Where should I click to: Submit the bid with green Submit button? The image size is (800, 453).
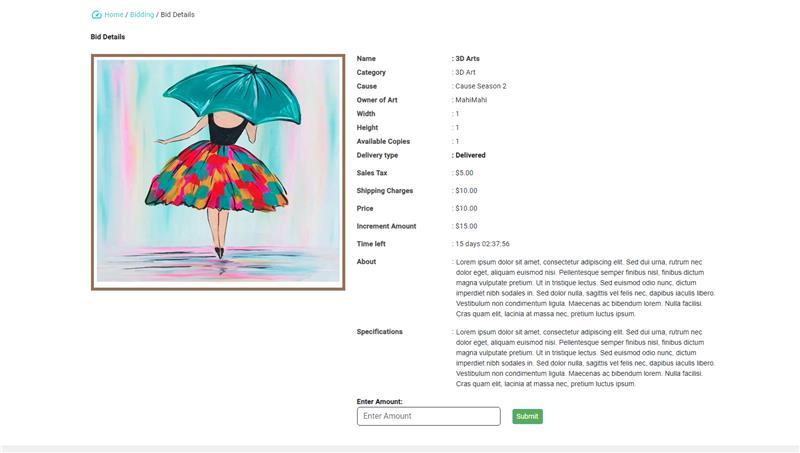click(x=527, y=416)
